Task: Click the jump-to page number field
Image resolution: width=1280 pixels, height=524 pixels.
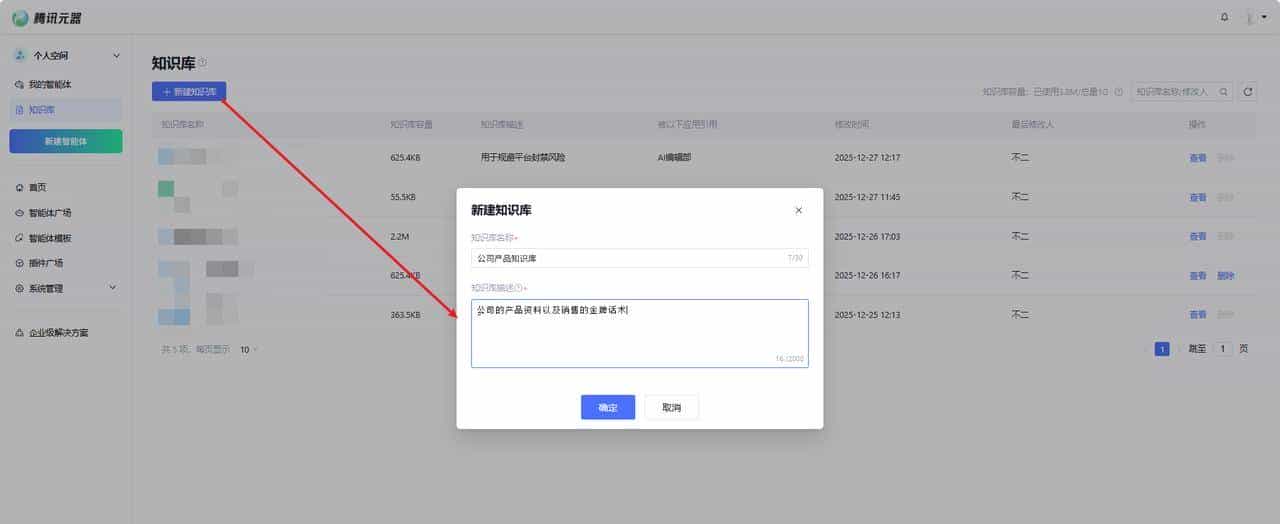Action: (1224, 349)
